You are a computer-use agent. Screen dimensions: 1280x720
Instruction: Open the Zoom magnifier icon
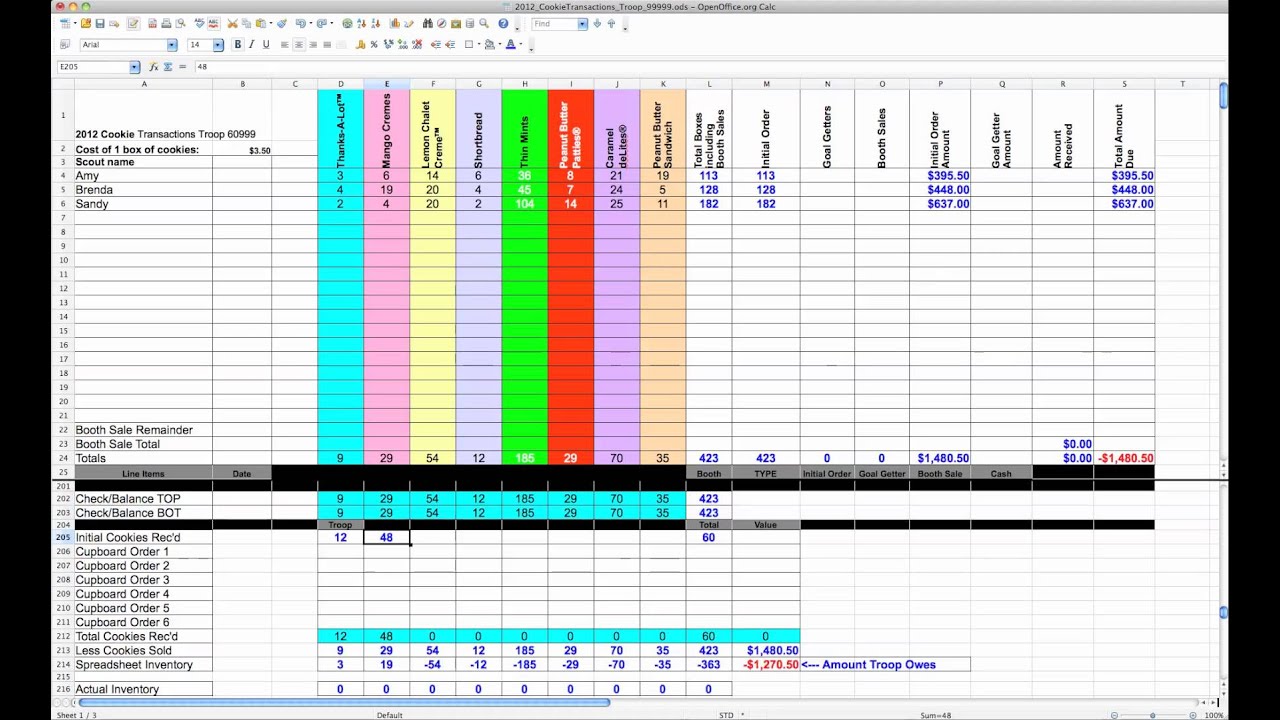[x=483, y=23]
